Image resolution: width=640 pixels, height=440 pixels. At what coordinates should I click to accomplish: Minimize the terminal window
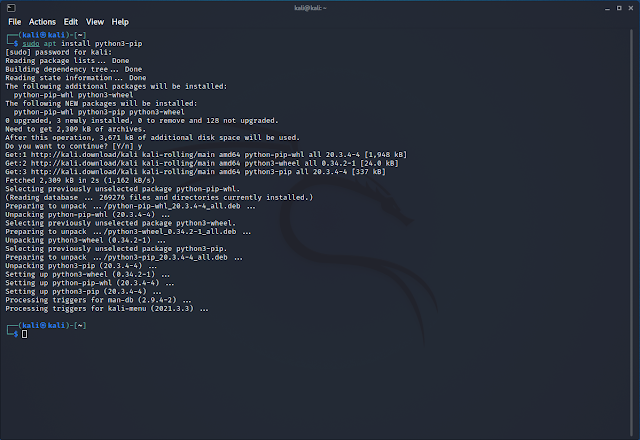607,8
